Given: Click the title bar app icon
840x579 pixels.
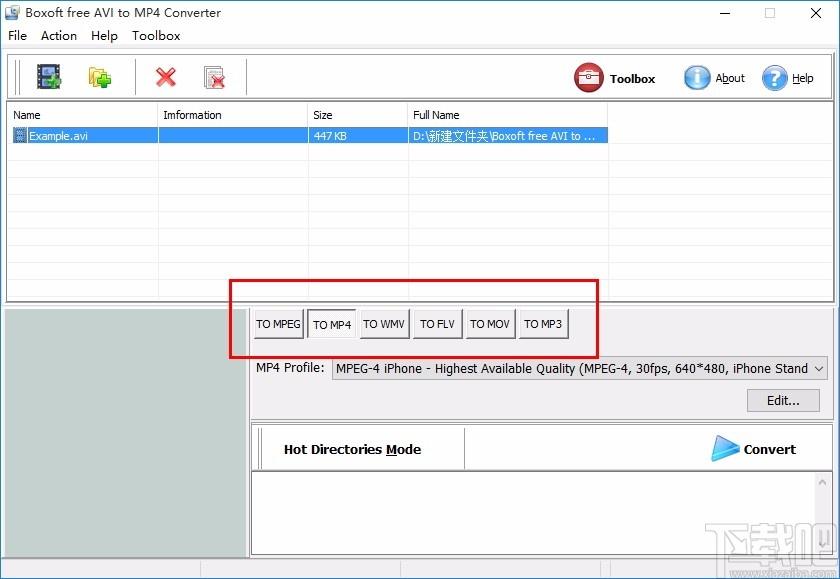Looking at the screenshot, I should pos(12,12).
